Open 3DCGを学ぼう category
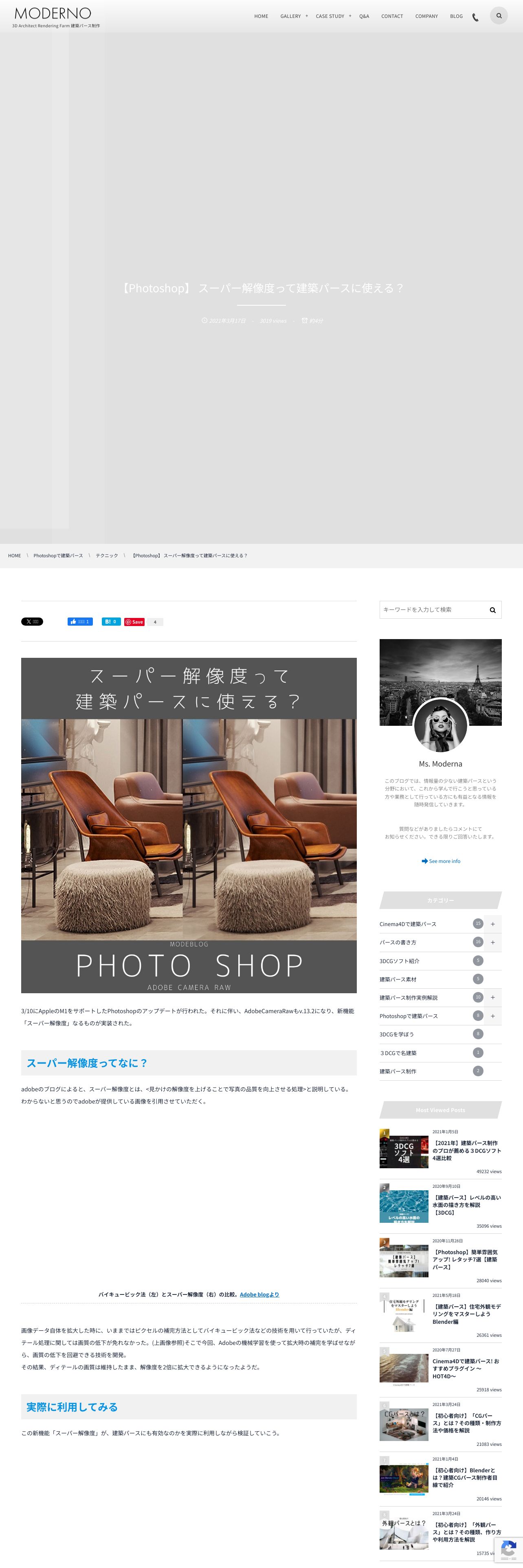Image resolution: width=523 pixels, height=1568 pixels. coord(396,1034)
